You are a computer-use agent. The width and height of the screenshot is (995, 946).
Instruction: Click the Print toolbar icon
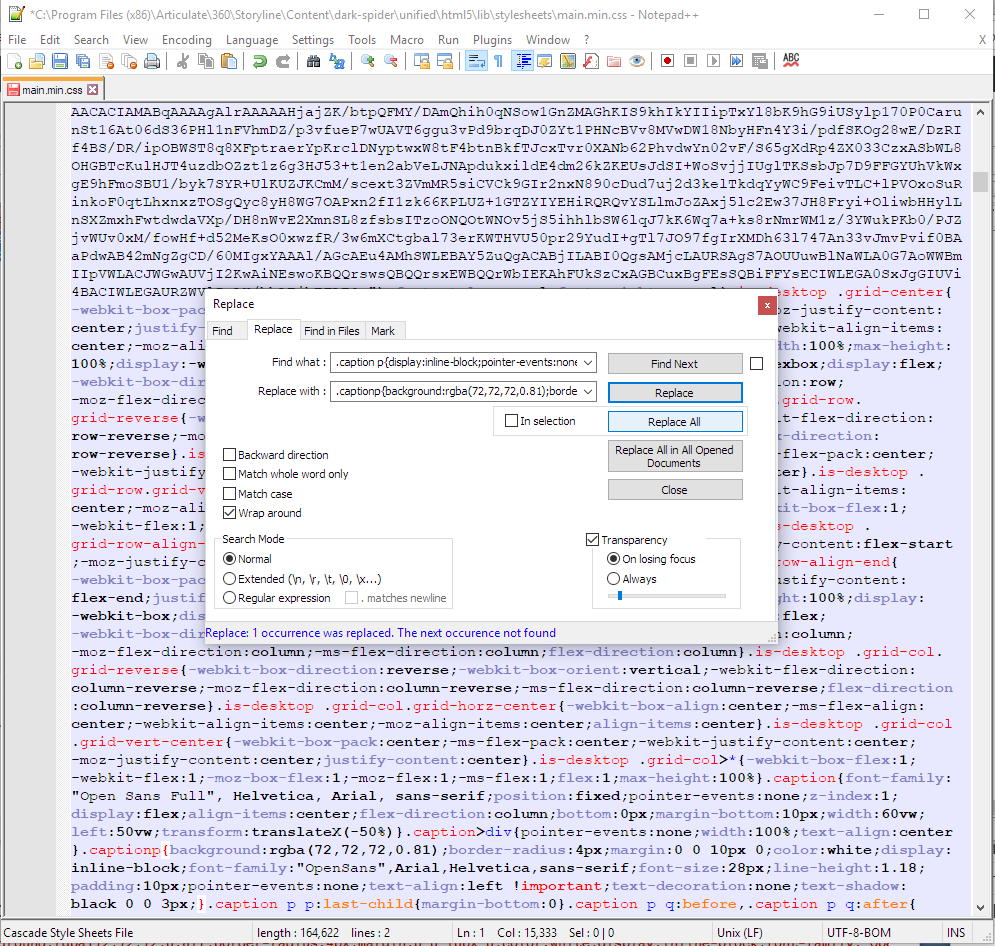152,61
